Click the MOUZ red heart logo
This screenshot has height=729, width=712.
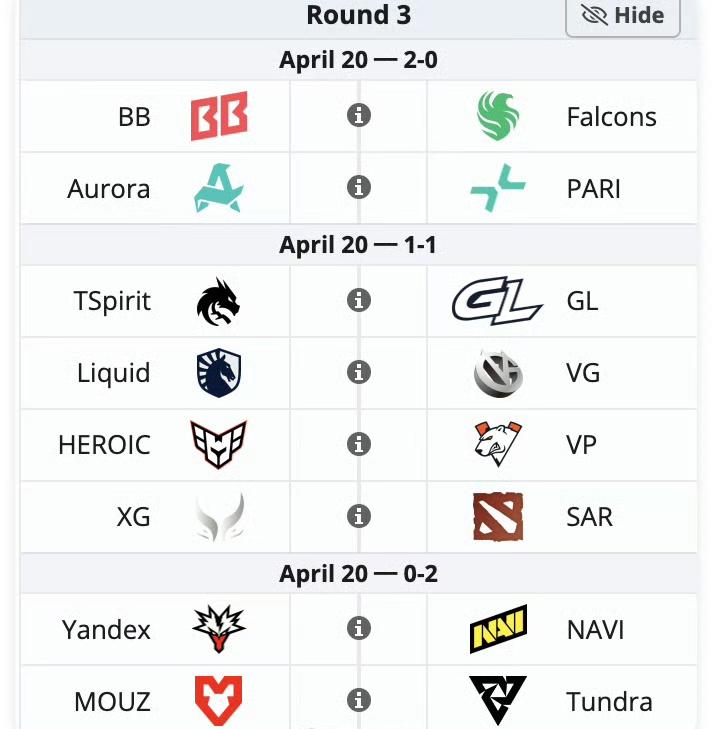point(219,701)
